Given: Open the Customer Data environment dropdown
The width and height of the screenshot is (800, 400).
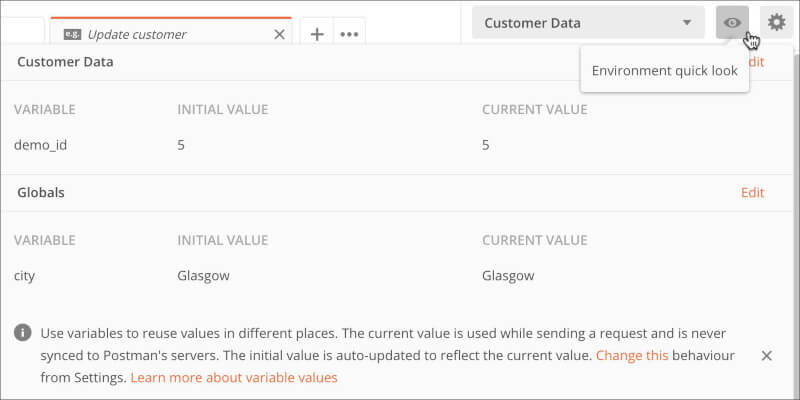Looking at the screenshot, I should point(588,23).
